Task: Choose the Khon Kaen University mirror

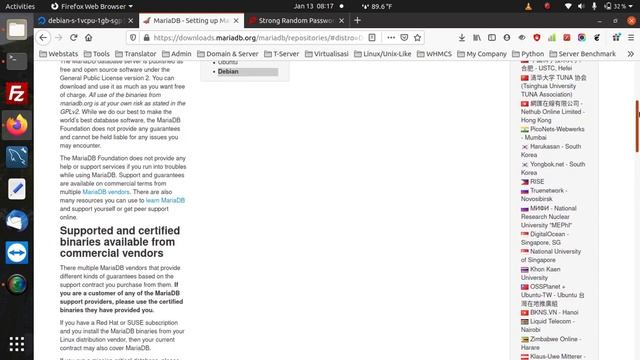Action: point(540,273)
